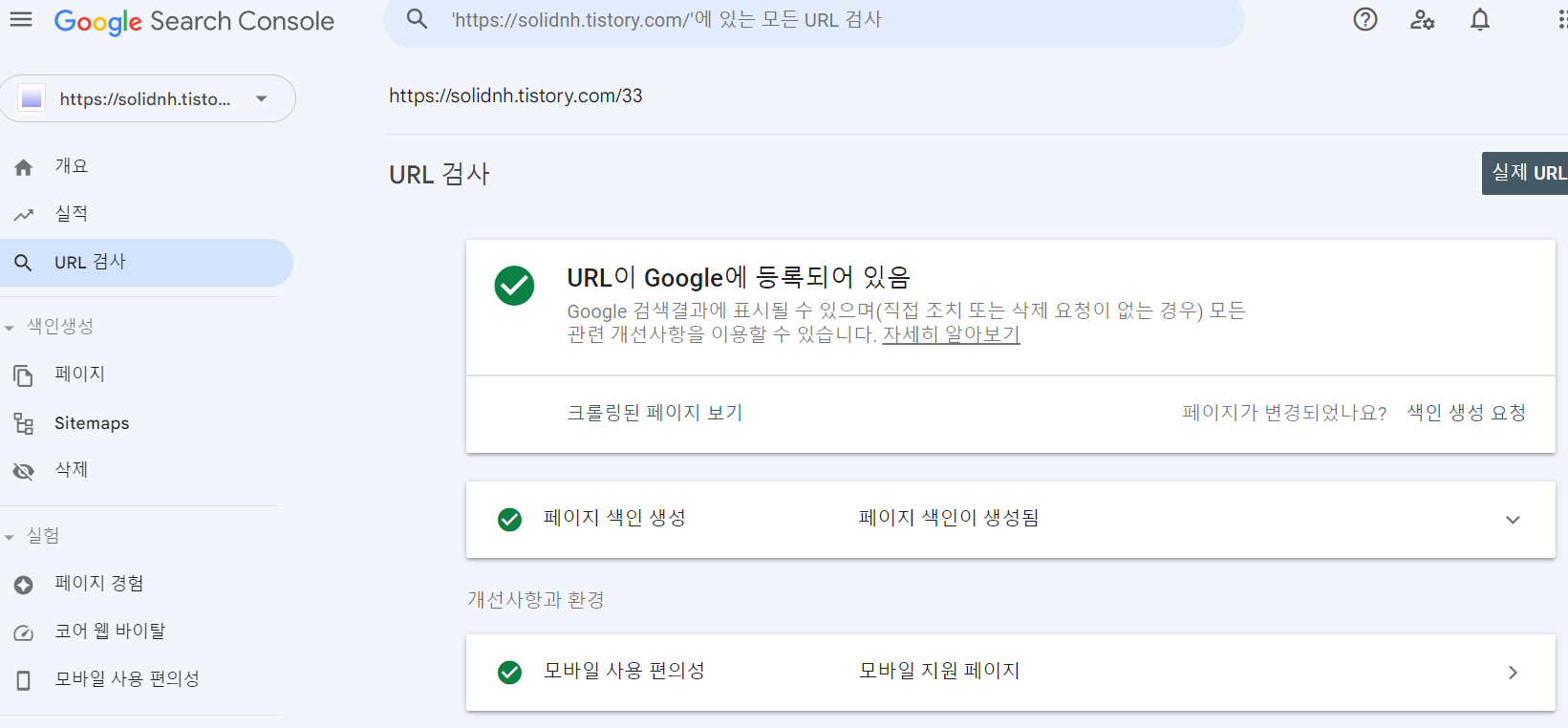The height and width of the screenshot is (728, 1568).
Task: Click 개선사항과 환경 section label
Action: tap(536, 600)
